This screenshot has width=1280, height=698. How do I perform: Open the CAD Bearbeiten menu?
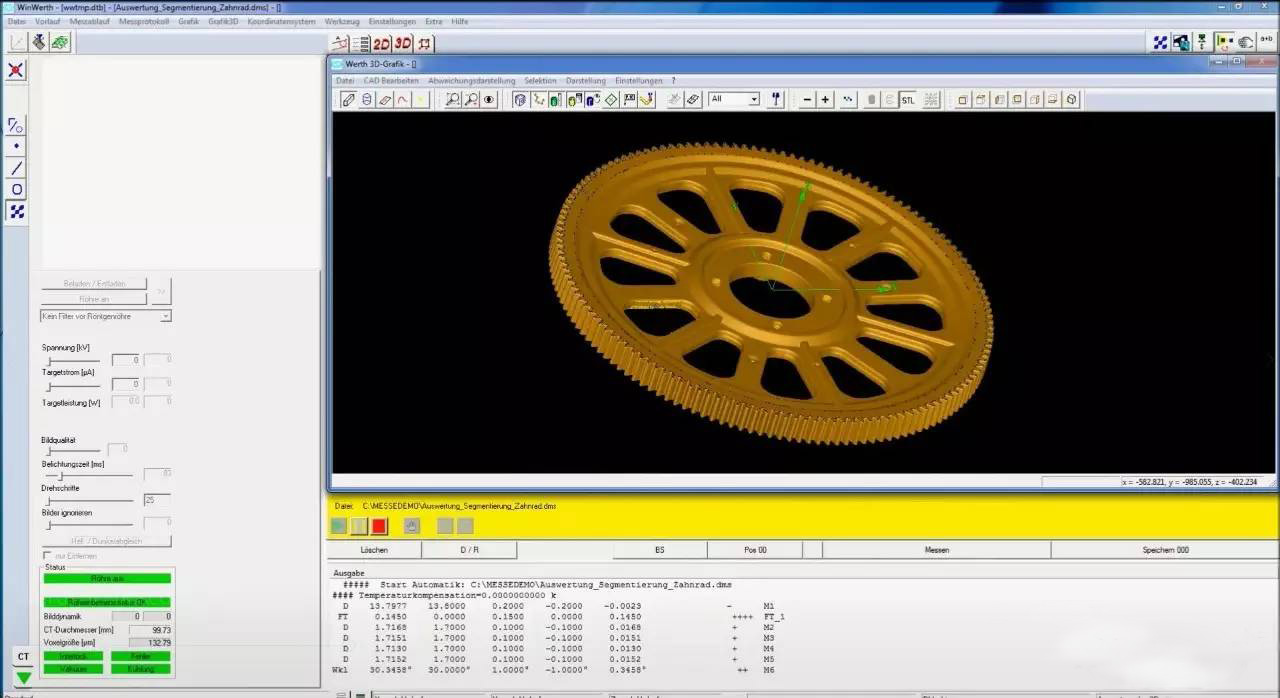coord(391,80)
